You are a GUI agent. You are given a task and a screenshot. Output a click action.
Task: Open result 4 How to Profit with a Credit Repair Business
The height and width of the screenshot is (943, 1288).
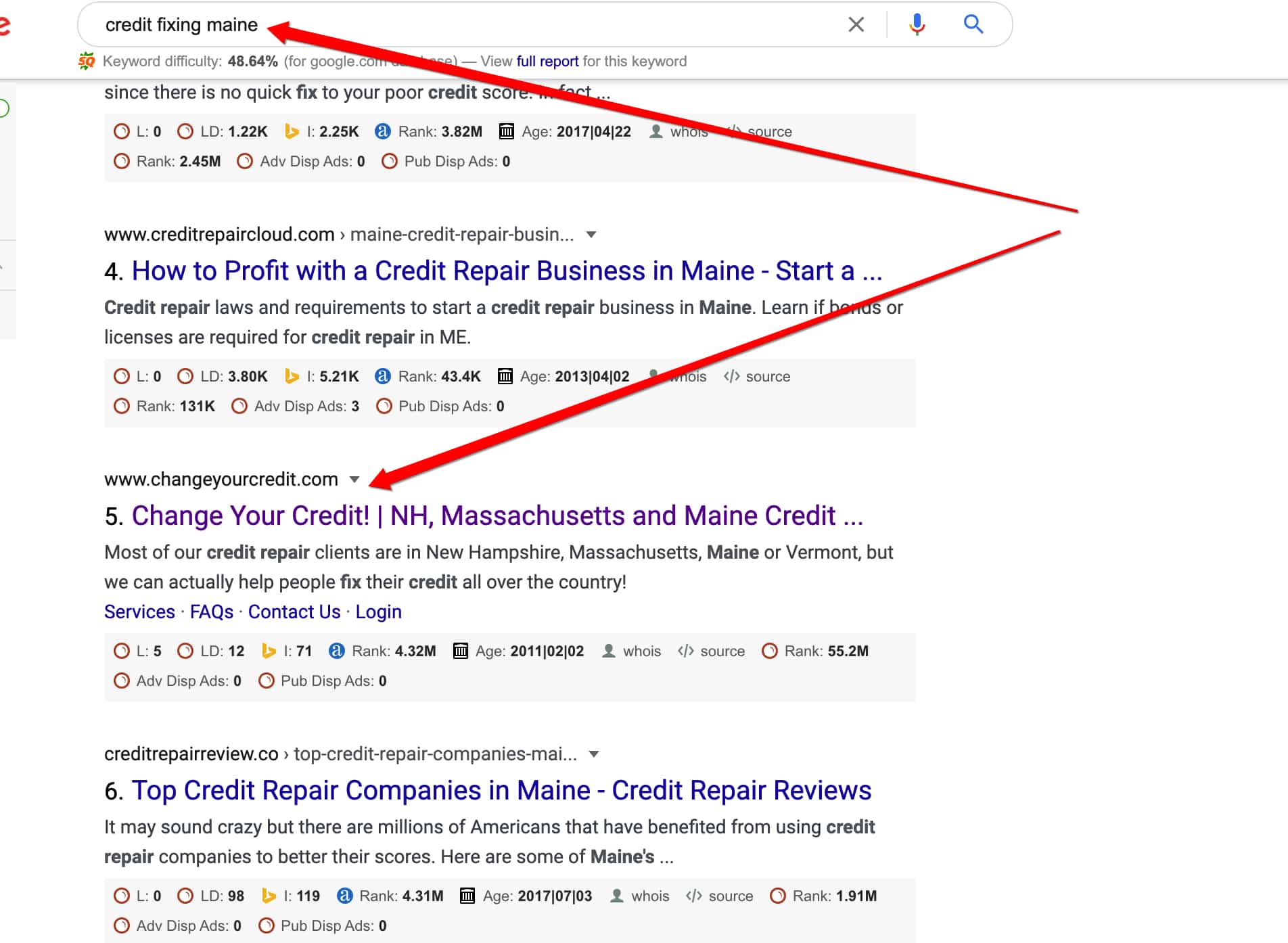pos(507,271)
